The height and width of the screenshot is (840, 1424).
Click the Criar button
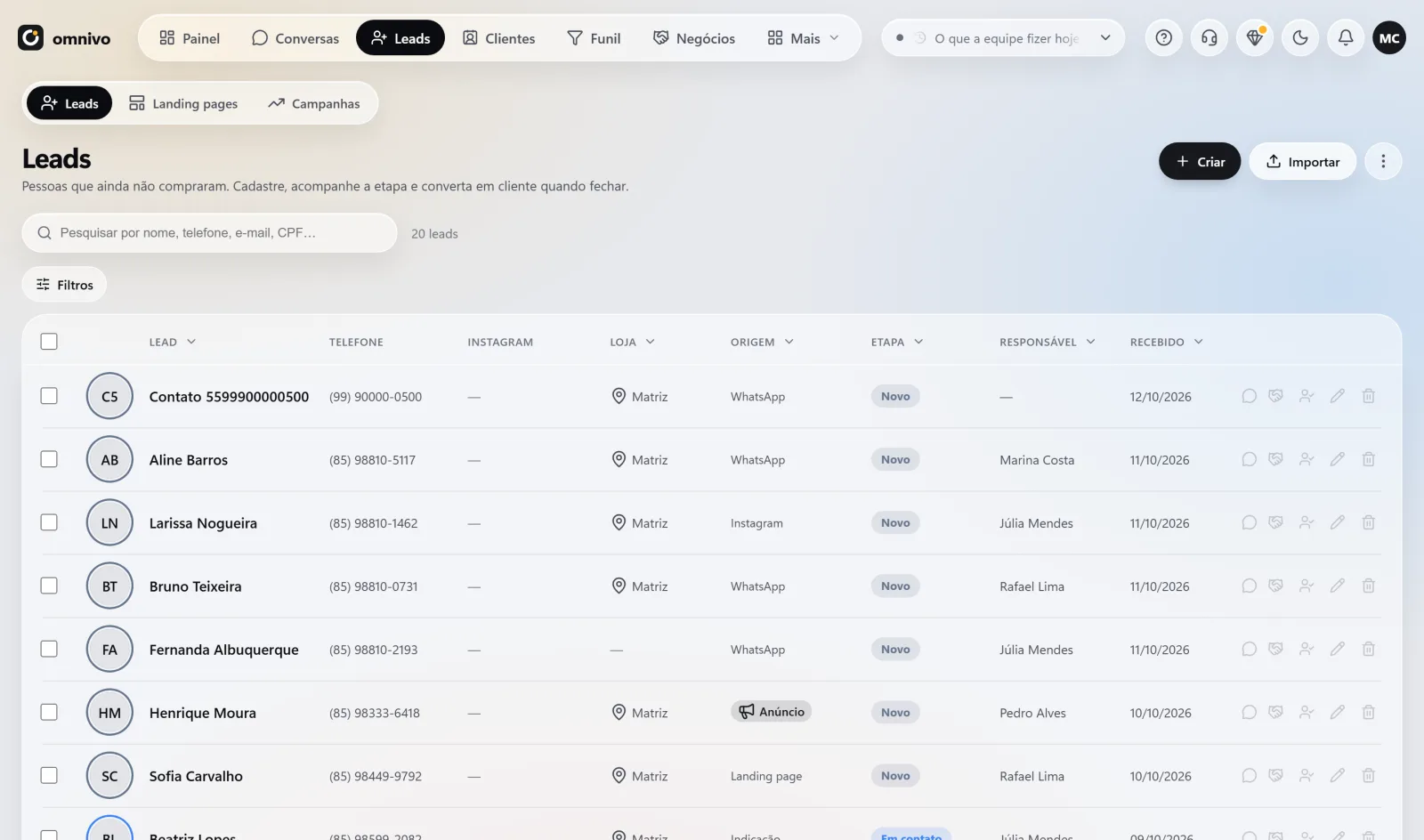(1200, 161)
